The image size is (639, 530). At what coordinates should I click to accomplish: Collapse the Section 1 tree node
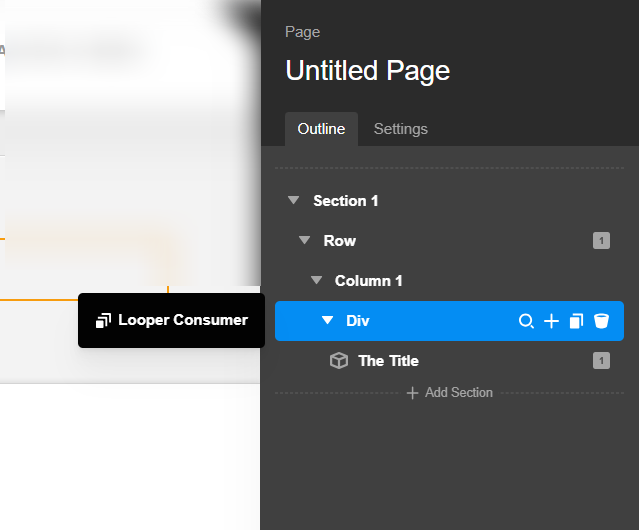point(293,201)
